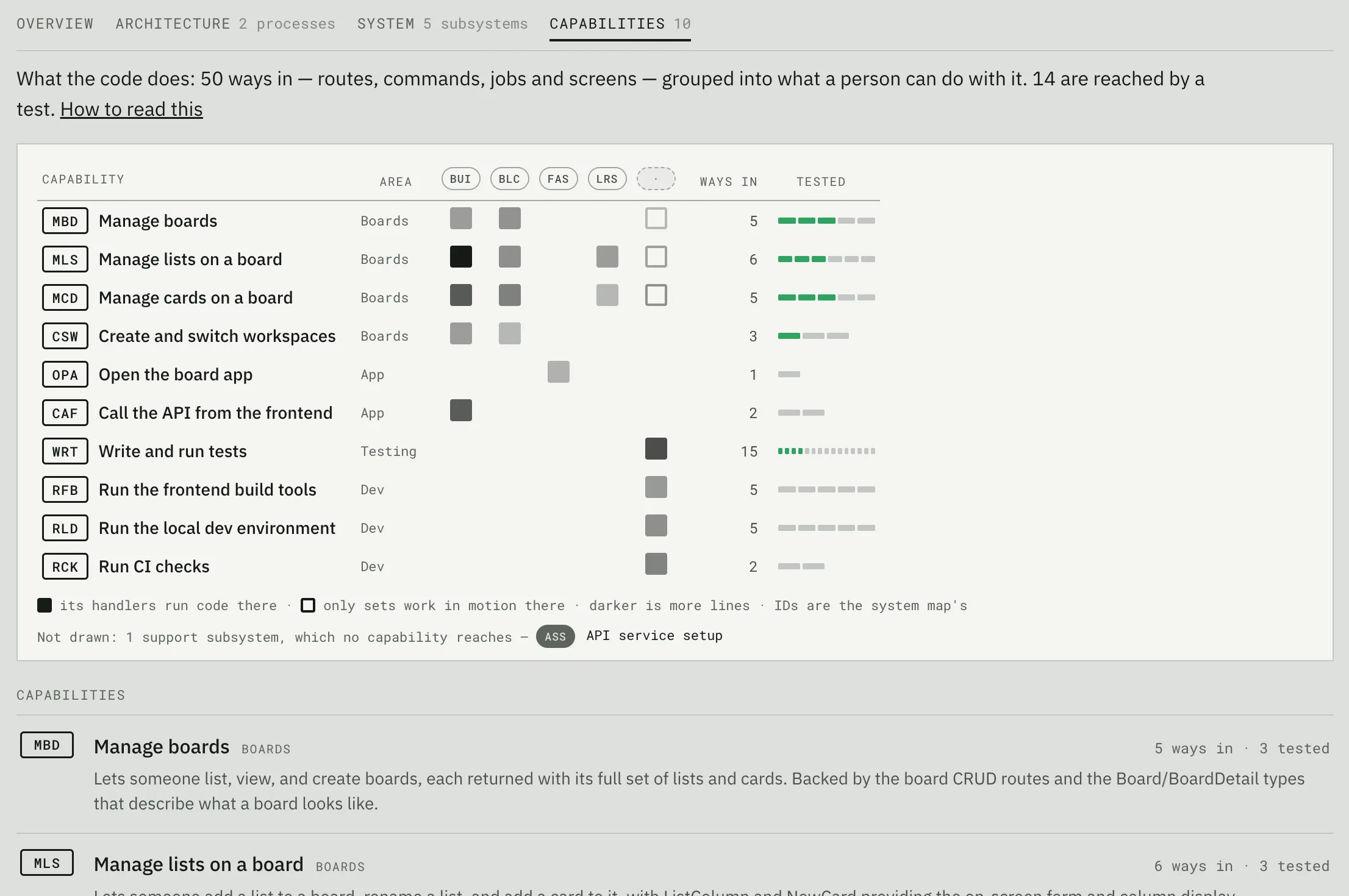Click the outlined square in Manage cards row

[x=656, y=295]
